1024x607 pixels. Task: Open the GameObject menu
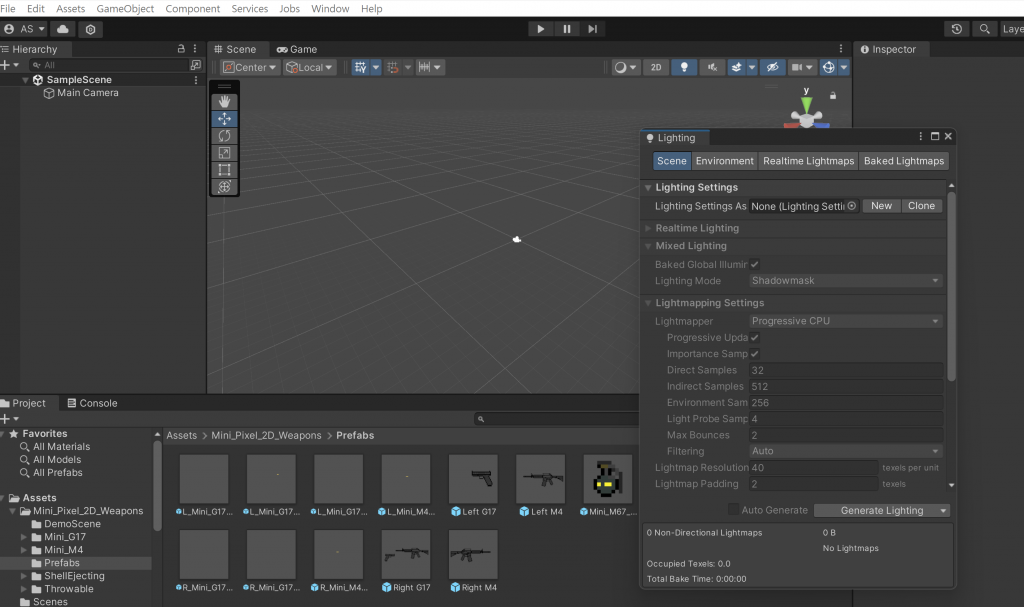coord(125,9)
